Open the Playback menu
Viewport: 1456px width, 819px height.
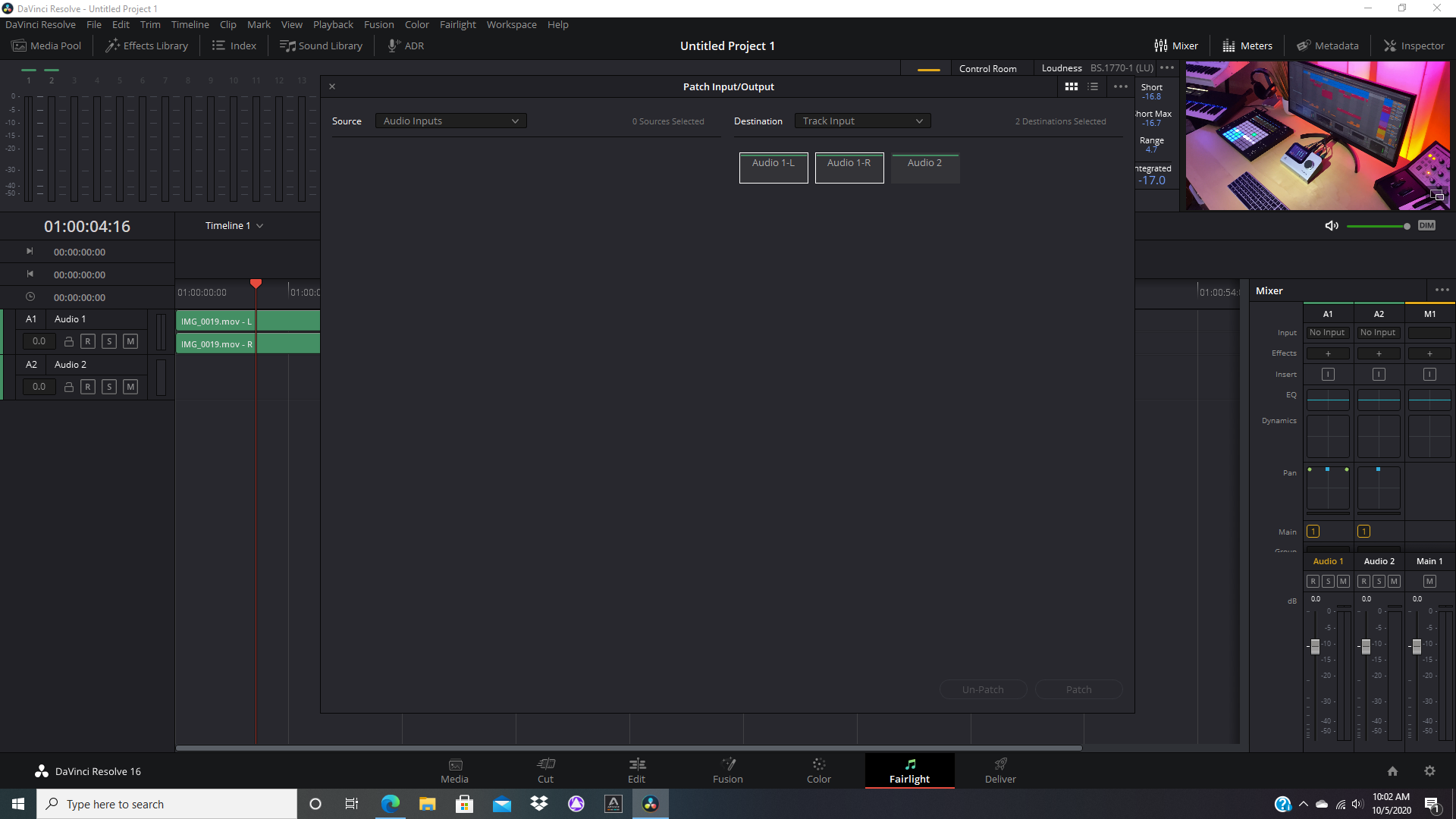point(333,24)
